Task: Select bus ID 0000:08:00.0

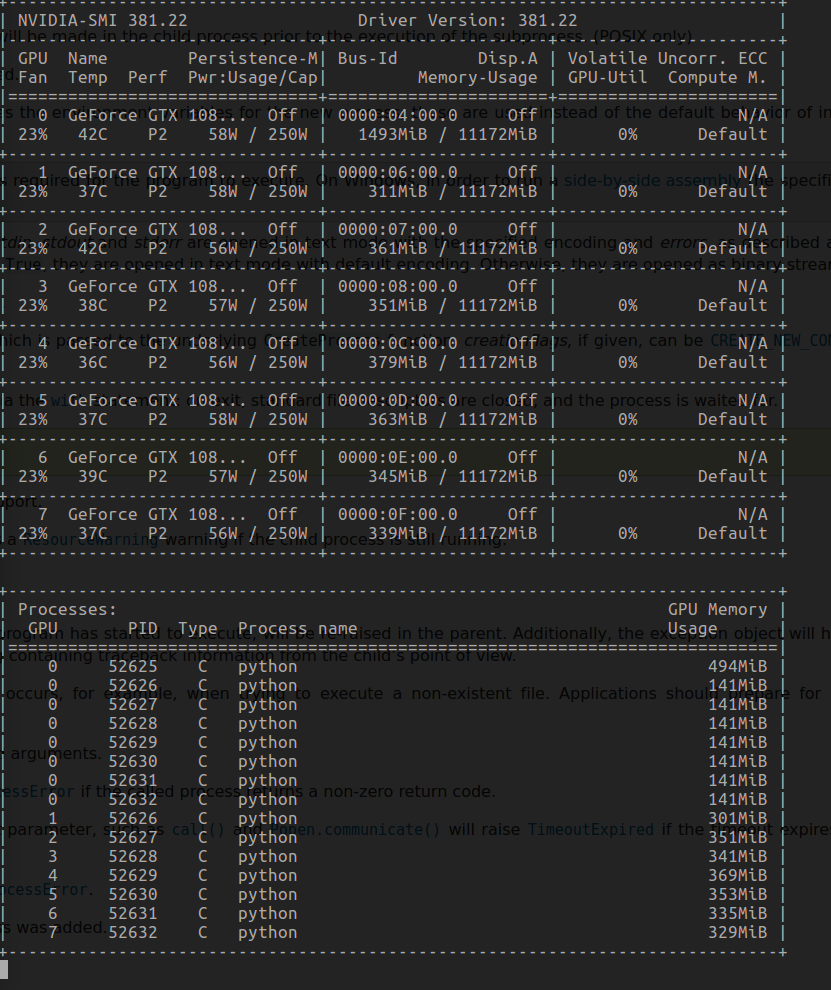Action: (398, 287)
